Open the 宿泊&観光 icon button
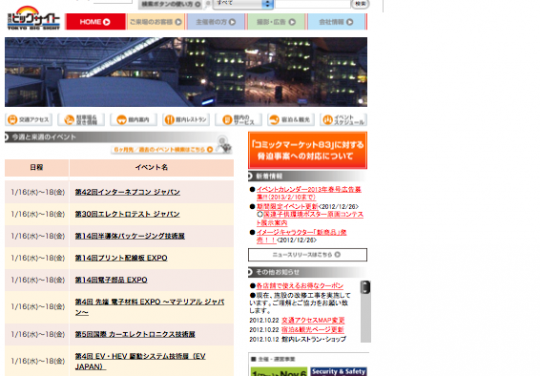This screenshot has height=376, width=540. pyautogui.click(x=291, y=119)
